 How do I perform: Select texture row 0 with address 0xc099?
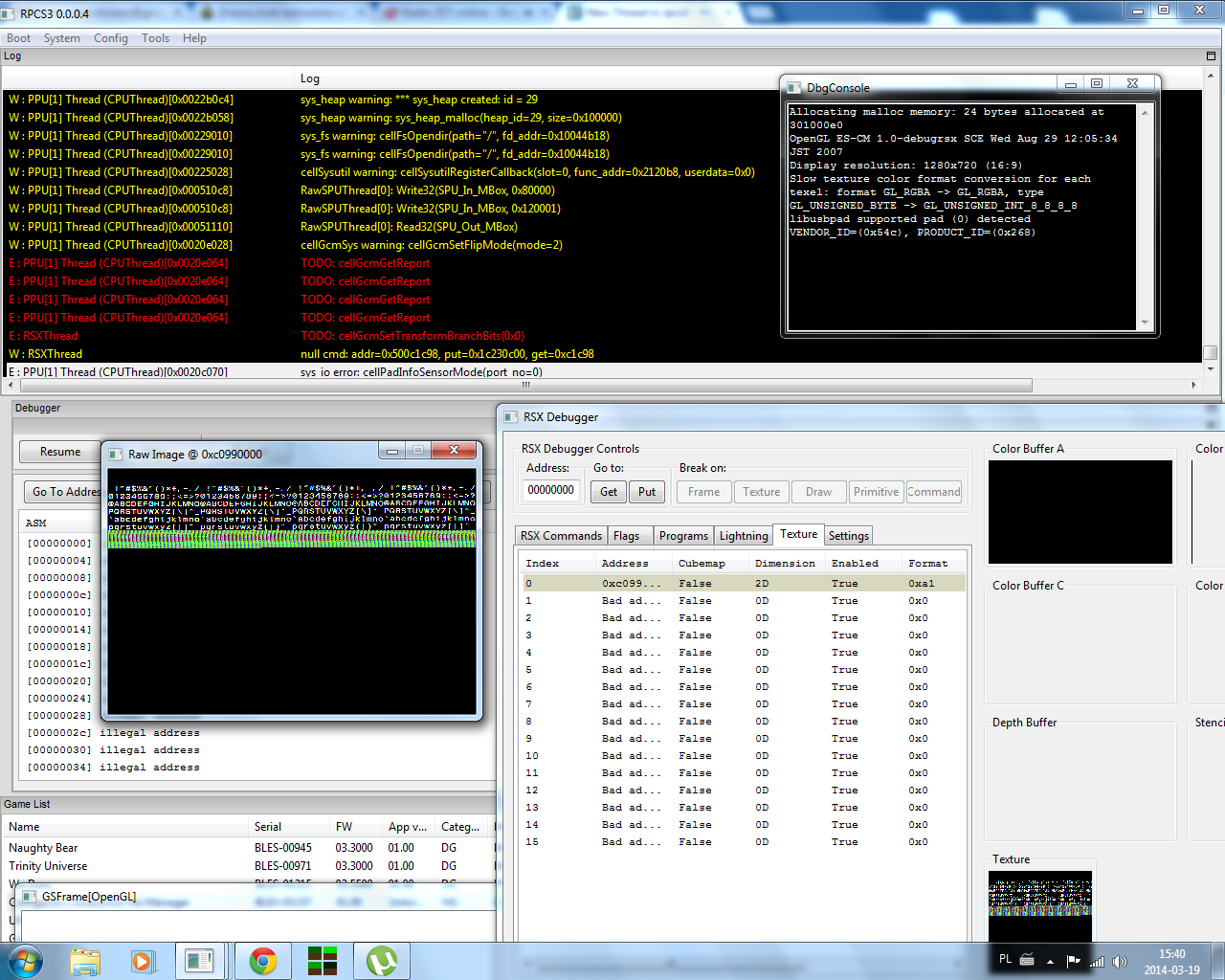tap(744, 584)
